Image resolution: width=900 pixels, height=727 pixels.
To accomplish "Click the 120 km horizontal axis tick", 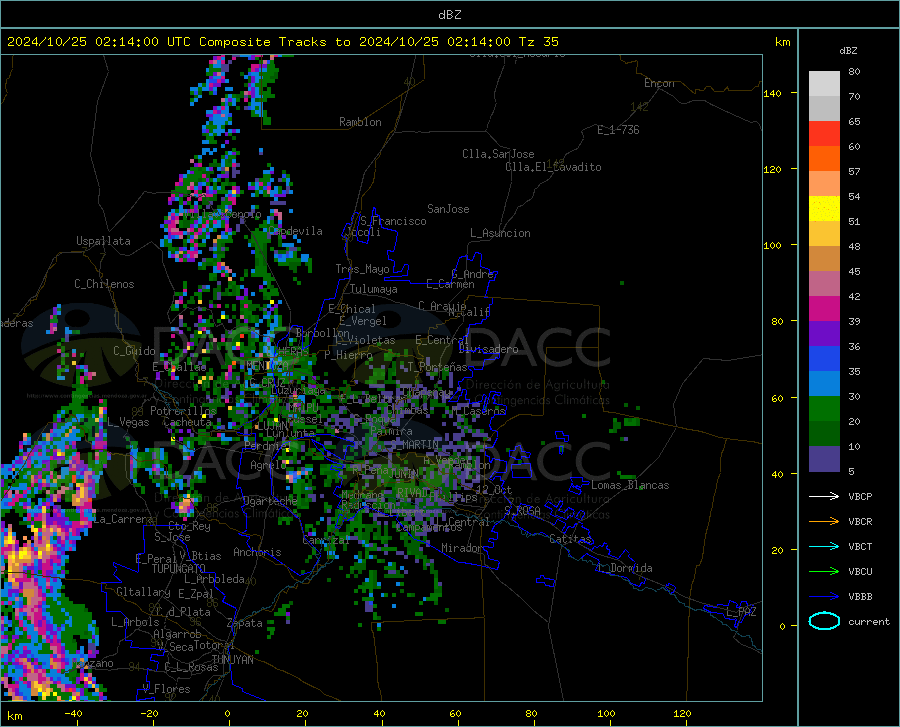I will coord(682,713).
